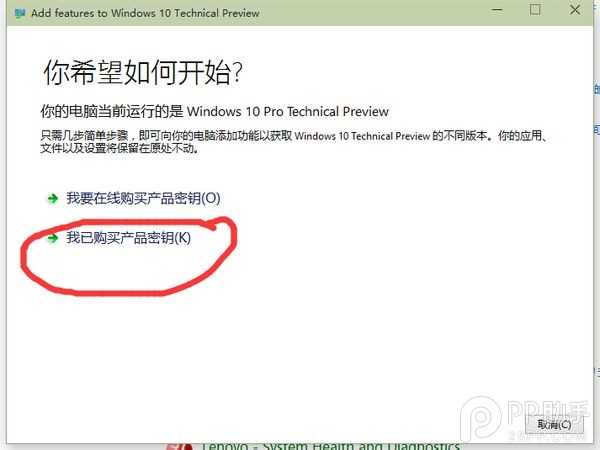
Task: Click the green arrow beside 我要在线购买产品密钥
Action: [52, 199]
